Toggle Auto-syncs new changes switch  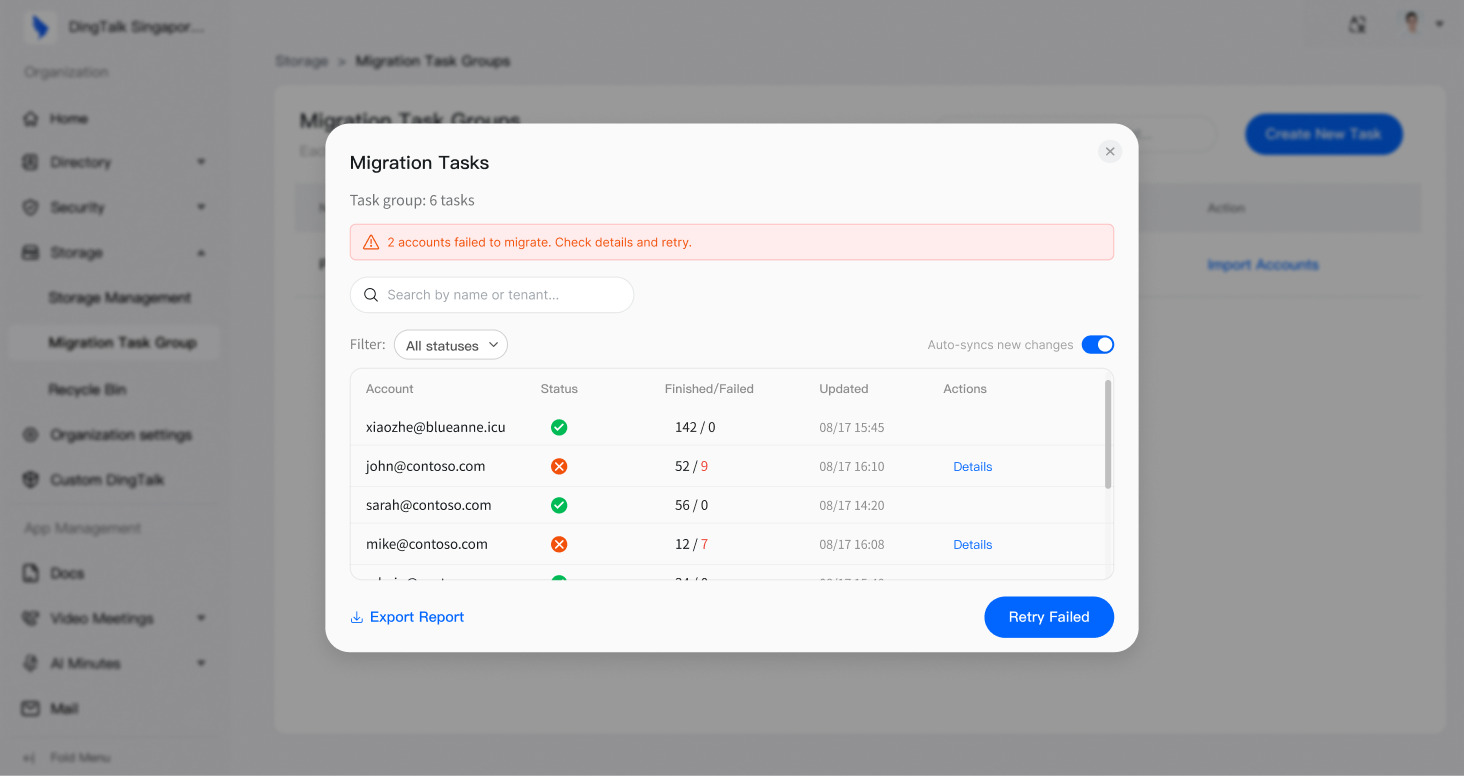click(x=1098, y=345)
